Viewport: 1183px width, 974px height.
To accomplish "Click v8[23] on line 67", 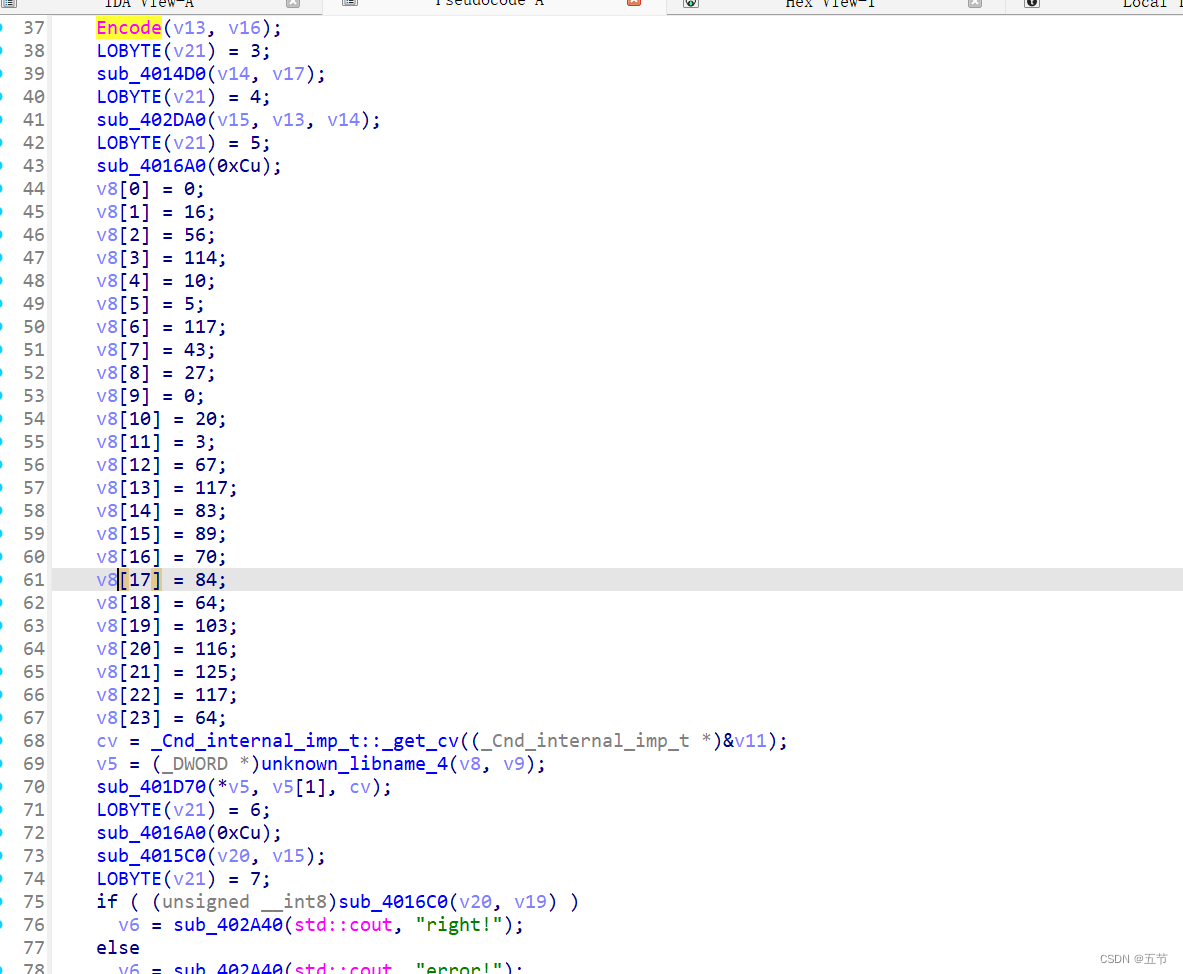I will (129, 717).
